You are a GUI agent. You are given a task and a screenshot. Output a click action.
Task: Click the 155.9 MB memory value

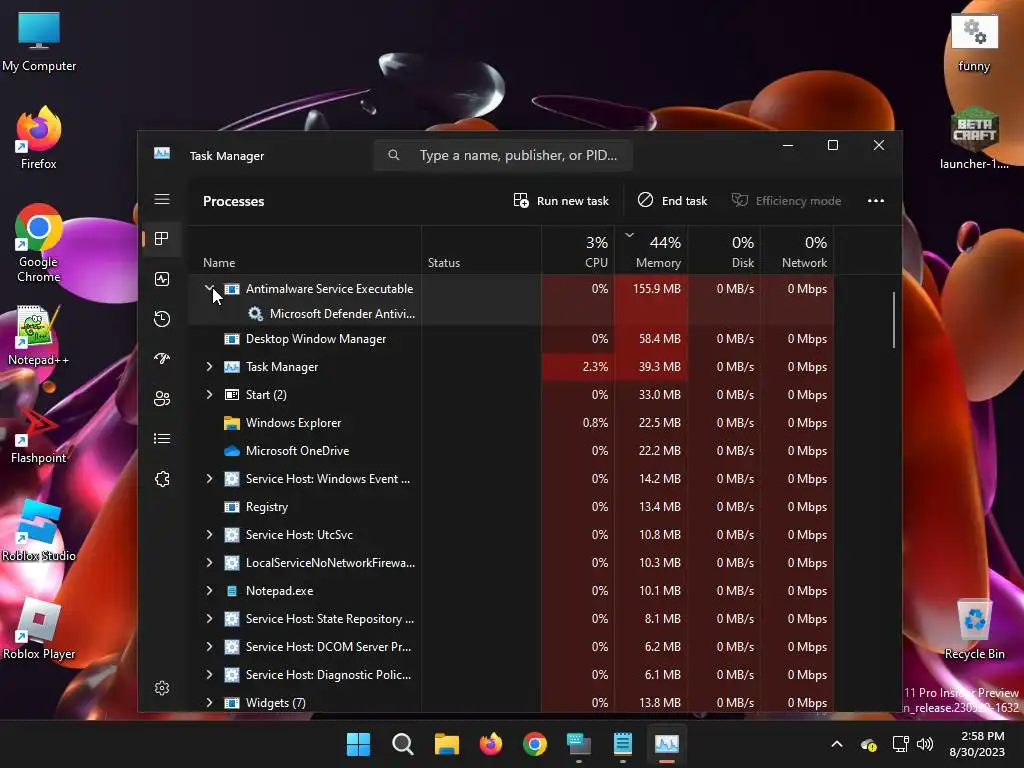656,289
